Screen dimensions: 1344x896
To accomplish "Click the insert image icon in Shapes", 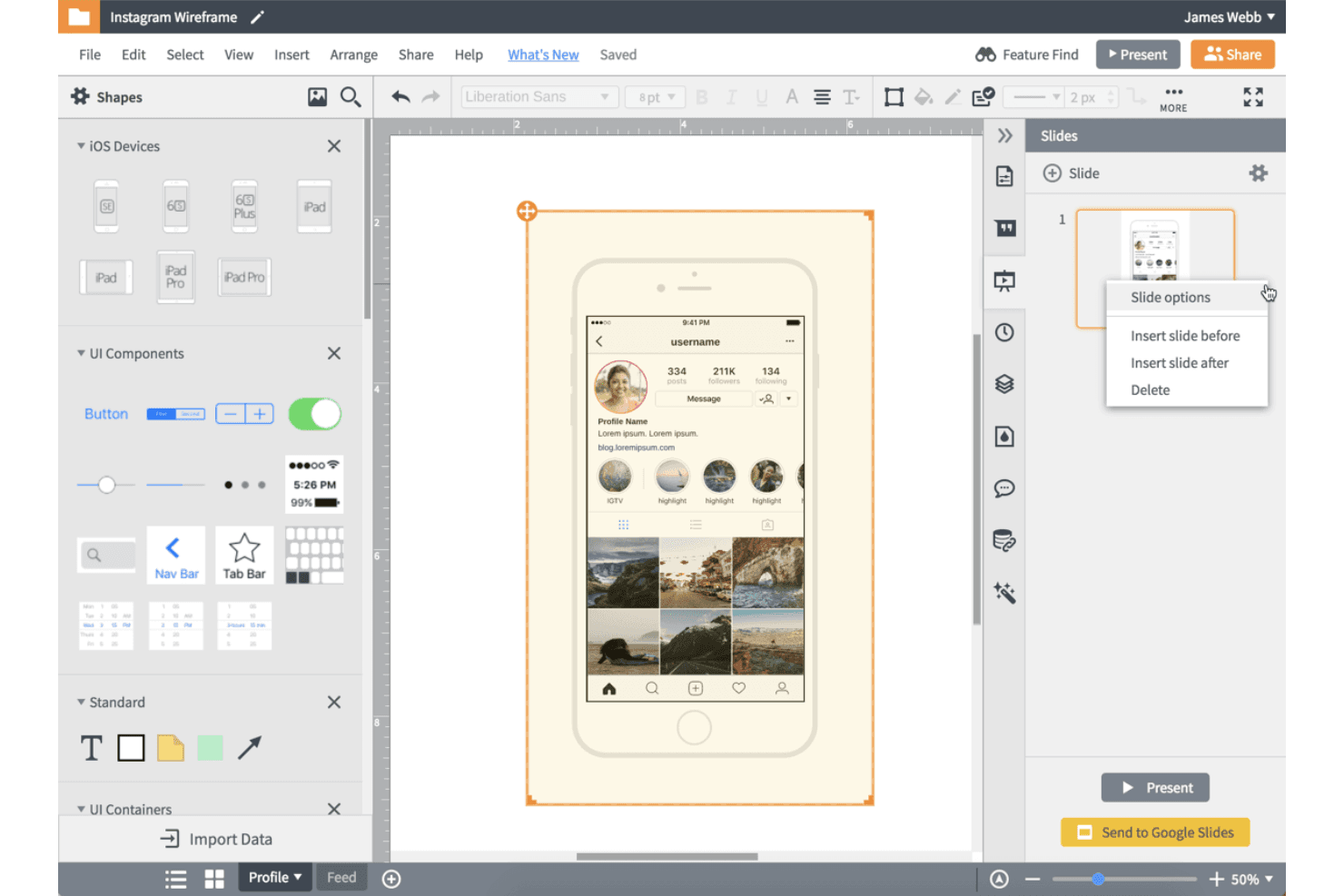I will 317,96.
